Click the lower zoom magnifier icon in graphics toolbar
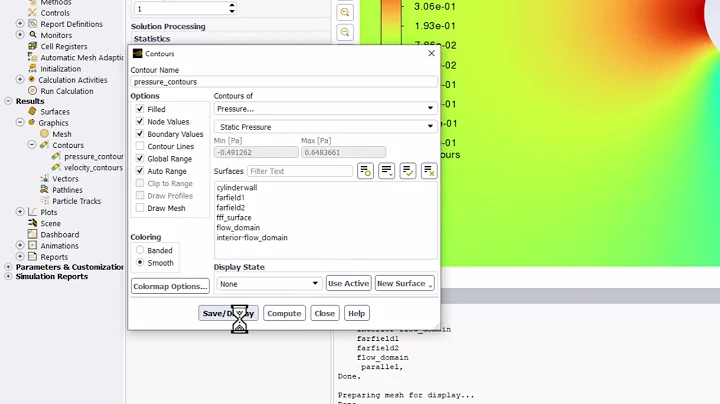 345,32
